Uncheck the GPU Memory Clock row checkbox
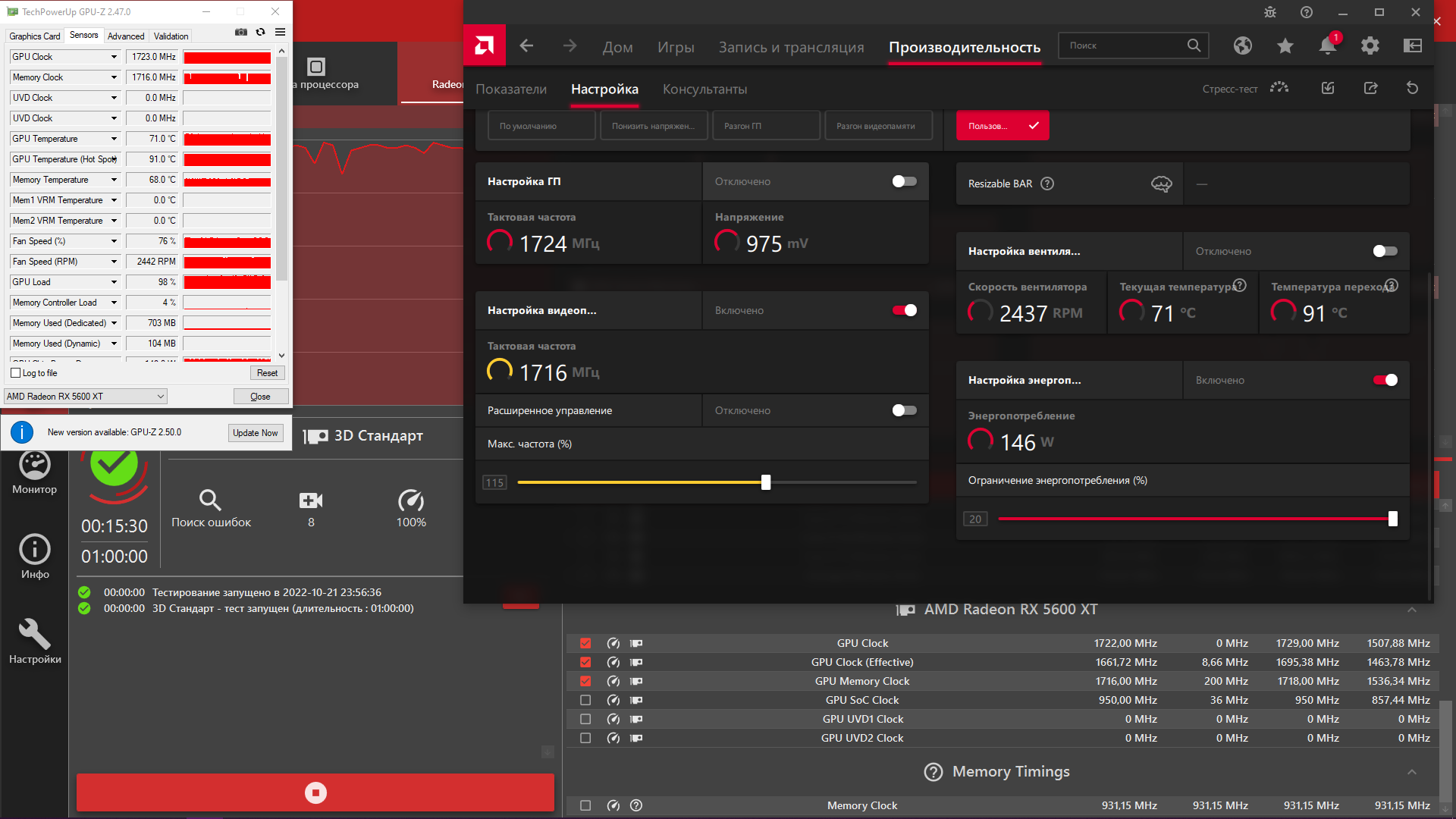Viewport: 1456px width, 819px height. pyautogui.click(x=585, y=681)
